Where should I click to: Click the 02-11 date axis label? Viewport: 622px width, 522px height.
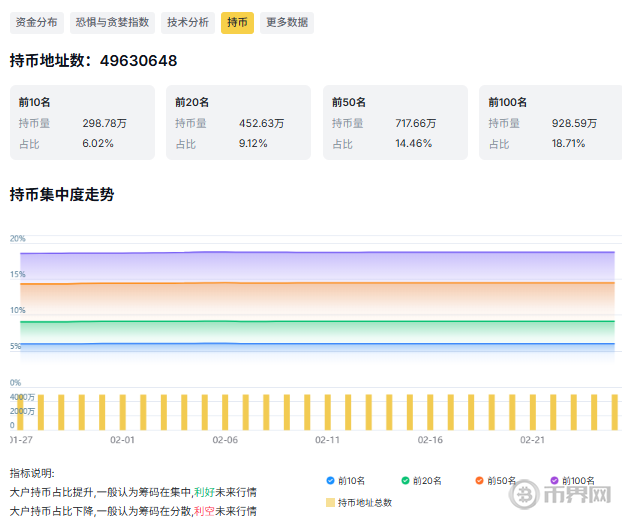pyautogui.click(x=327, y=440)
